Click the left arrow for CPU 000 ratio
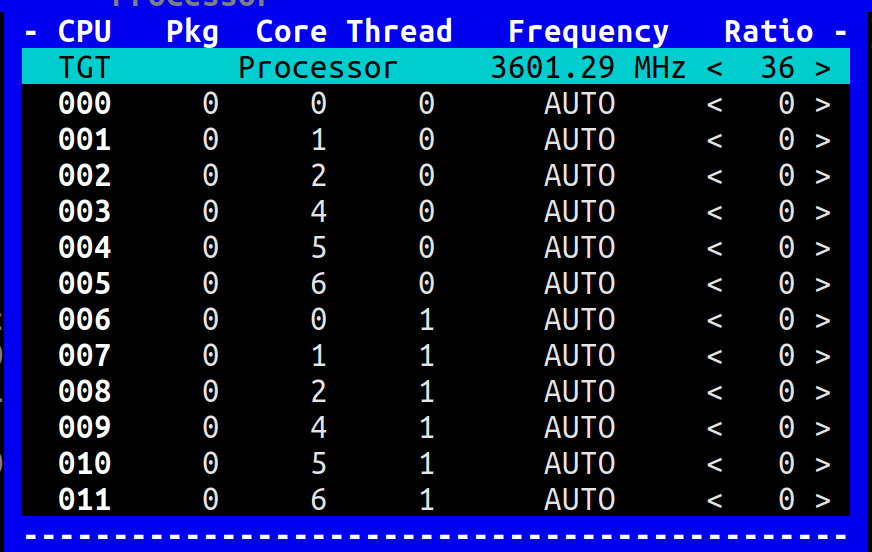The width and height of the screenshot is (872, 552). (715, 105)
